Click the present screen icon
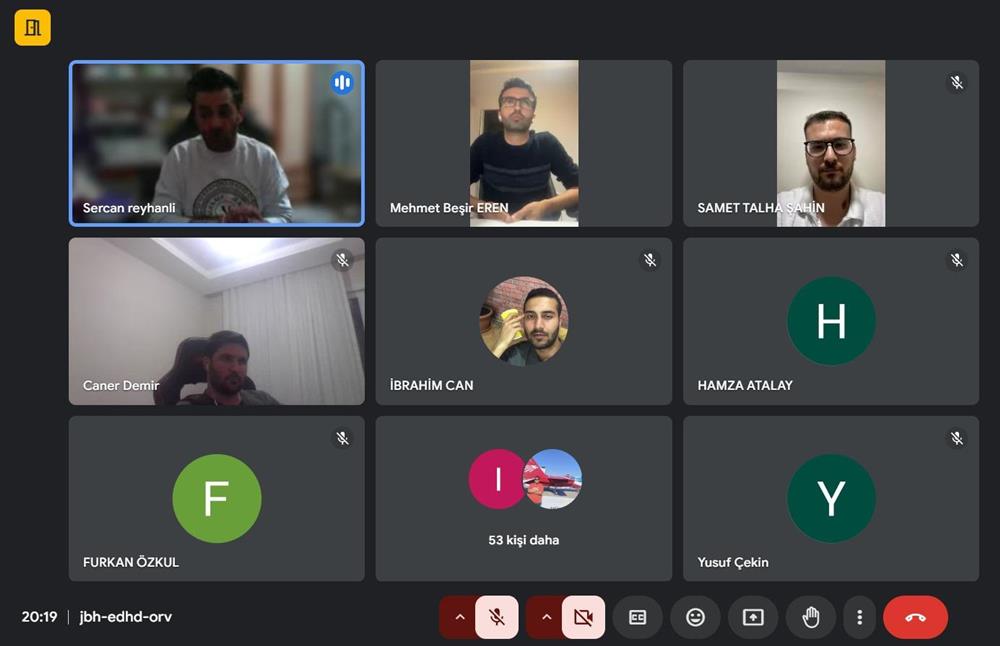The width and height of the screenshot is (1000, 646). click(753, 617)
